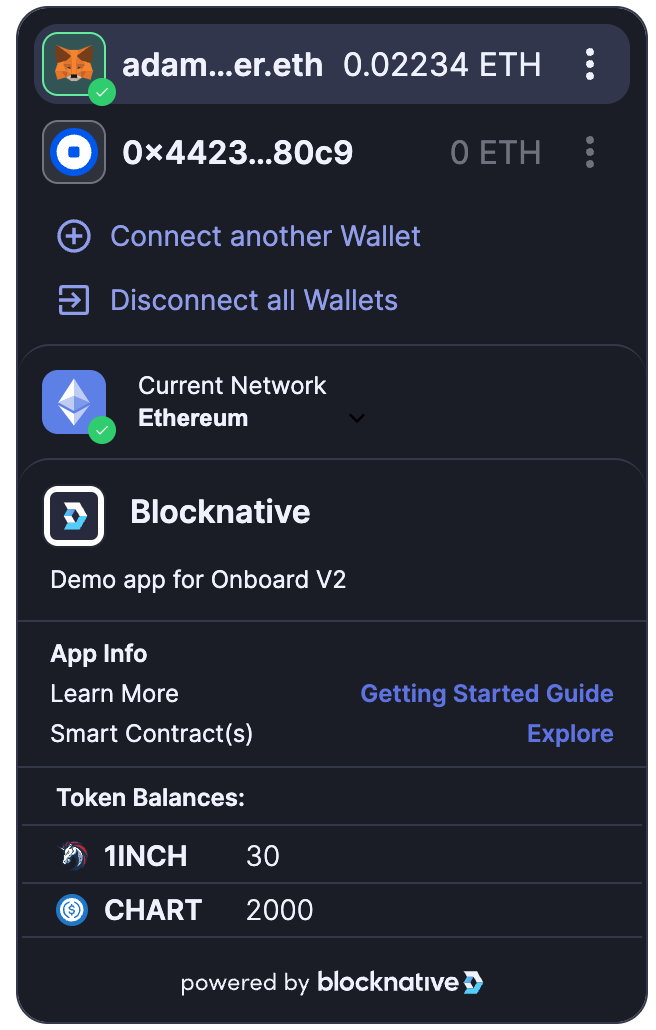Image resolution: width=656 pixels, height=1030 pixels.
Task: Click the exit icon beside Disconnect all Wallets
Action: pyautogui.click(x=74, y=300)
